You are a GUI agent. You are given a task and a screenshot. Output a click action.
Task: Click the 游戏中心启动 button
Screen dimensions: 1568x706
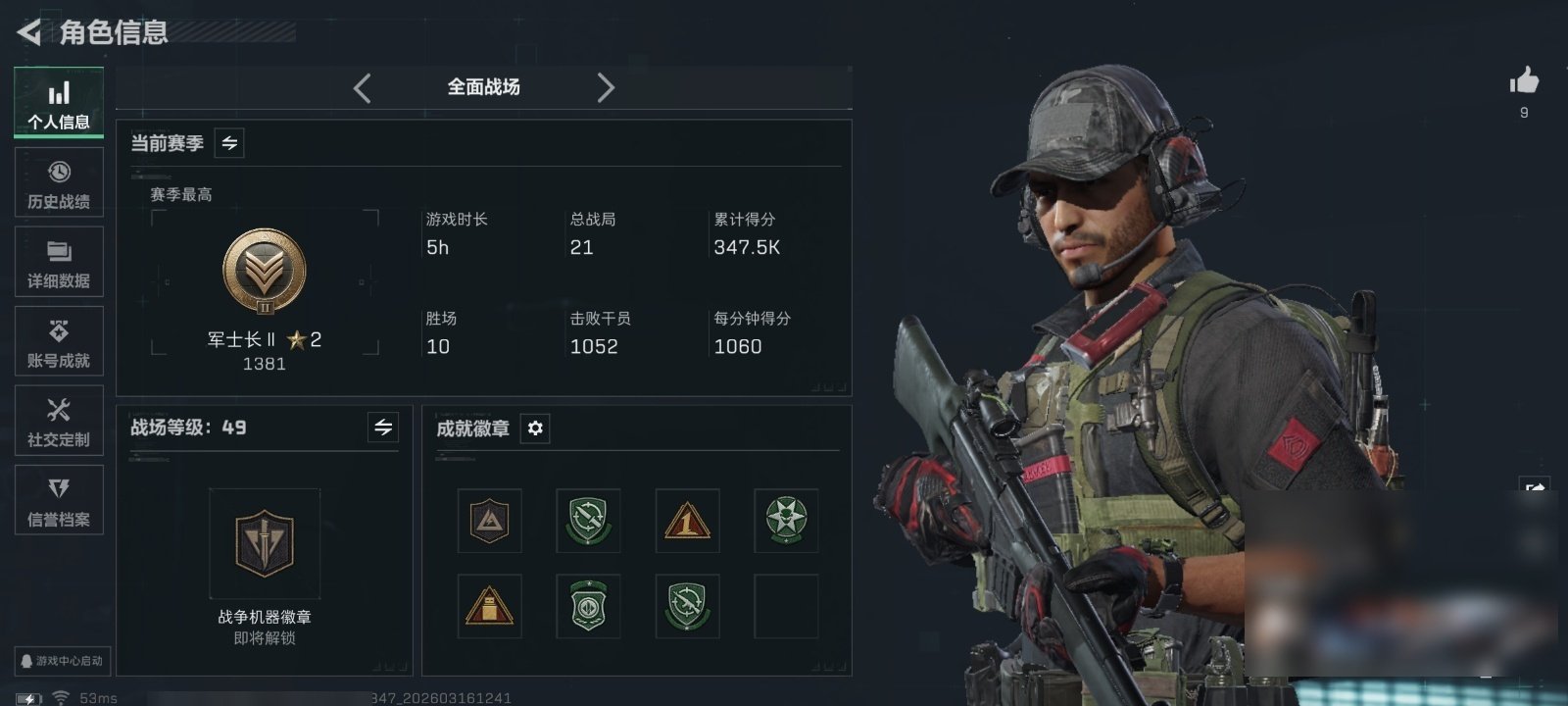click(62, 661)
